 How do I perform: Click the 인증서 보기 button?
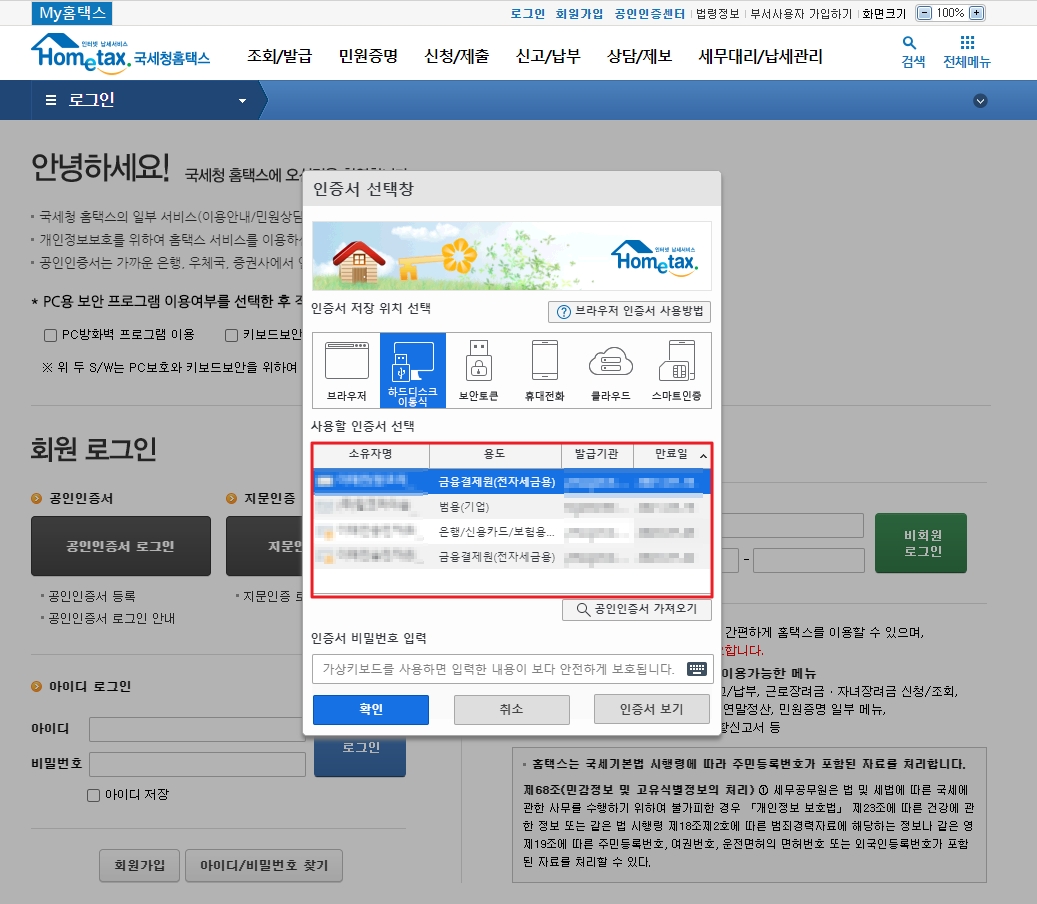[x=651, y=709]
